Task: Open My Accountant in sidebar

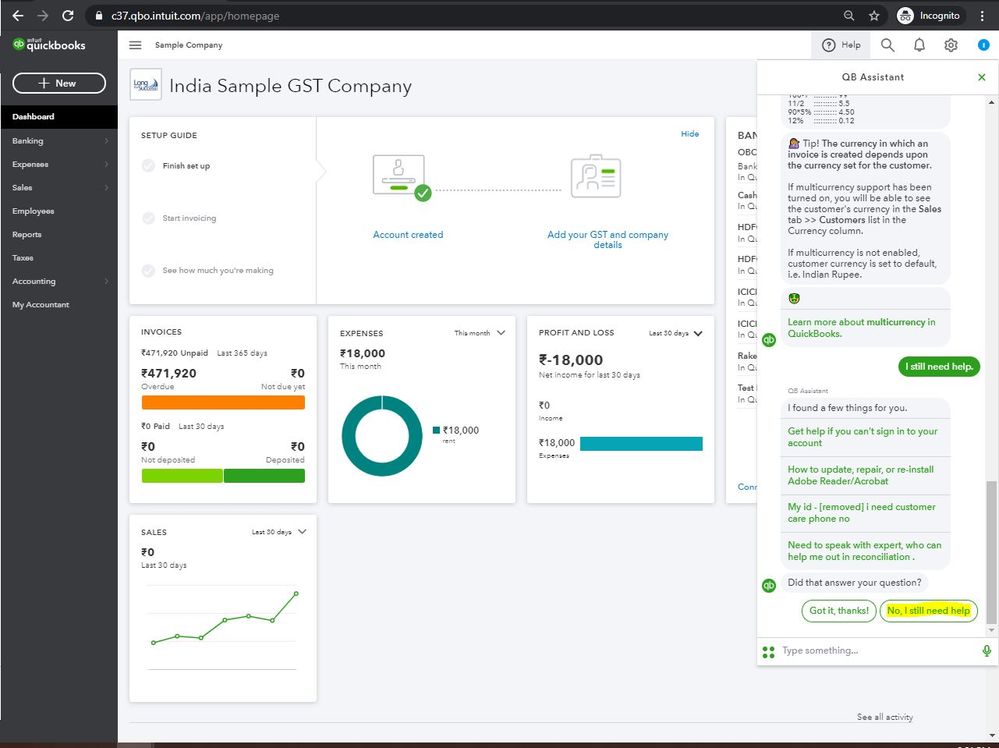Action: [41, 305]
